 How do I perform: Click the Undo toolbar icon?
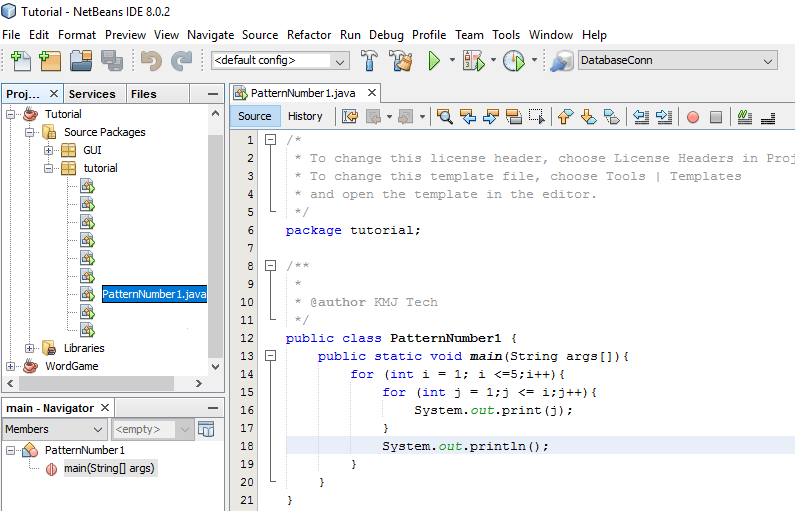151,61
